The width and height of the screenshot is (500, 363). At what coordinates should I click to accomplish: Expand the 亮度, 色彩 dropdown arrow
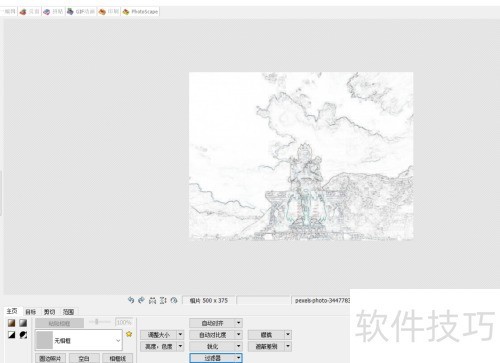180,346
